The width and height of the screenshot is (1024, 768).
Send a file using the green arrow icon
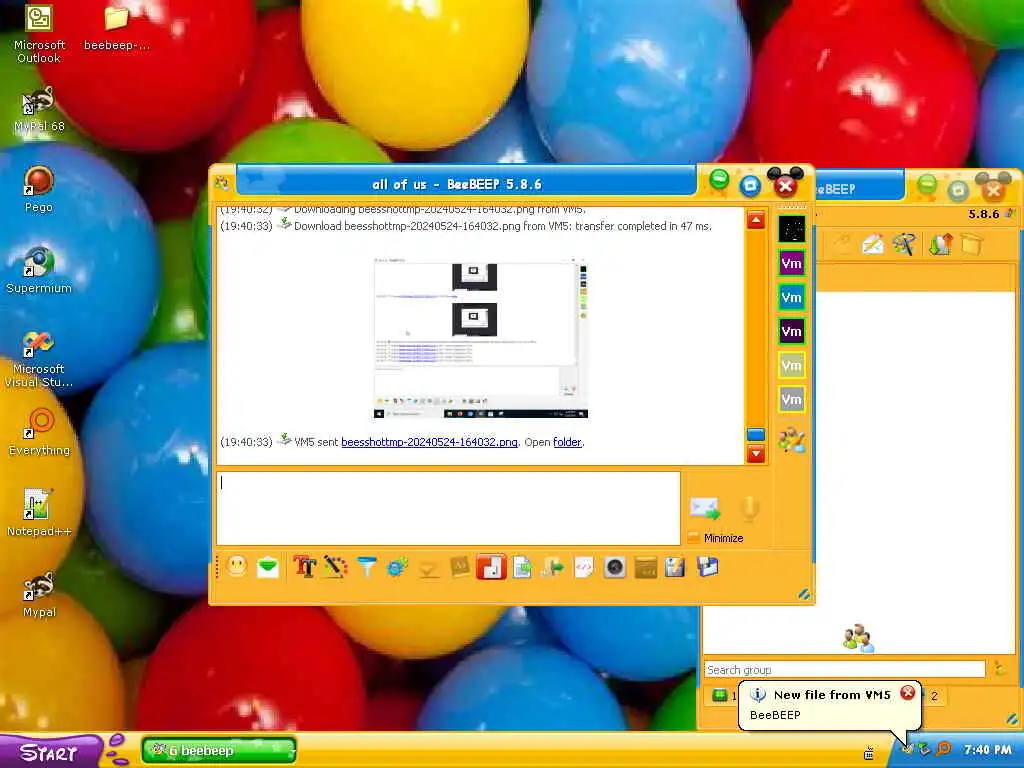(553, 567)
